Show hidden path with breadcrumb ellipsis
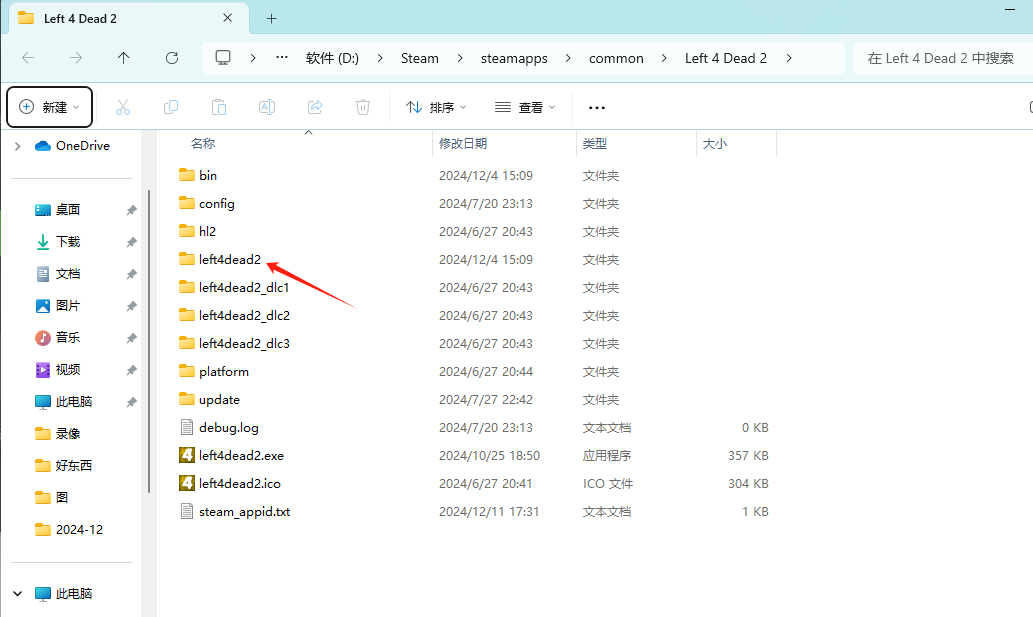 [282, 57]
